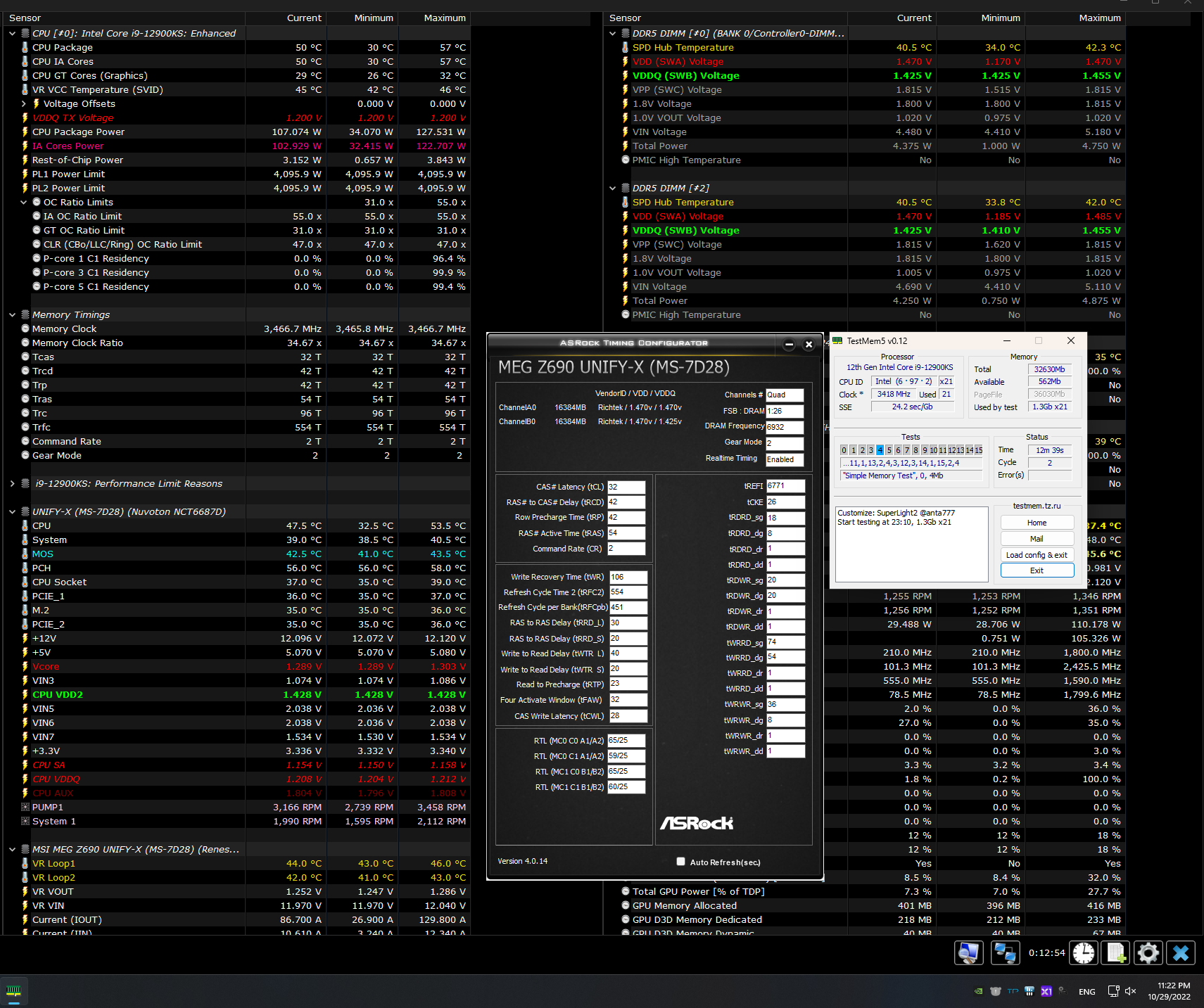Click the right panel Sensor column header
The width and height of the screenshot is (1204, 1008).
tap(725, 18)
